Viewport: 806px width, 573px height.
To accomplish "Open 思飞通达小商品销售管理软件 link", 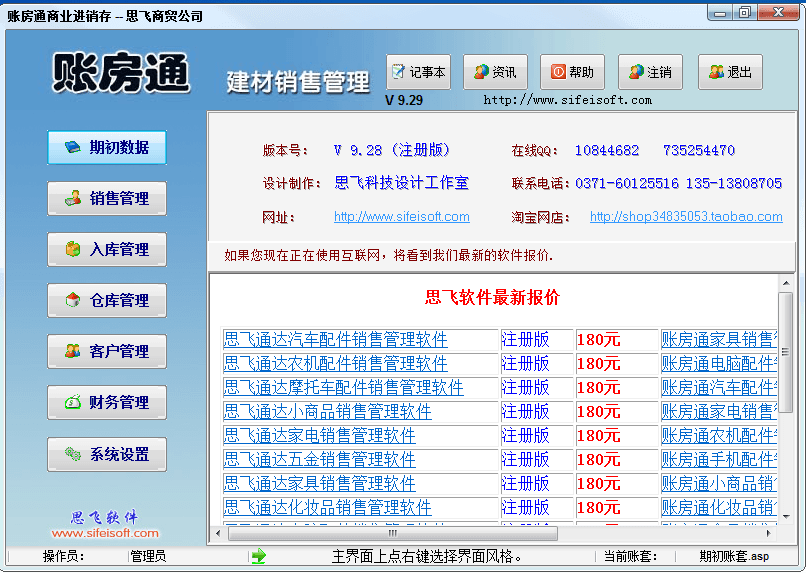I will point(327,412).
